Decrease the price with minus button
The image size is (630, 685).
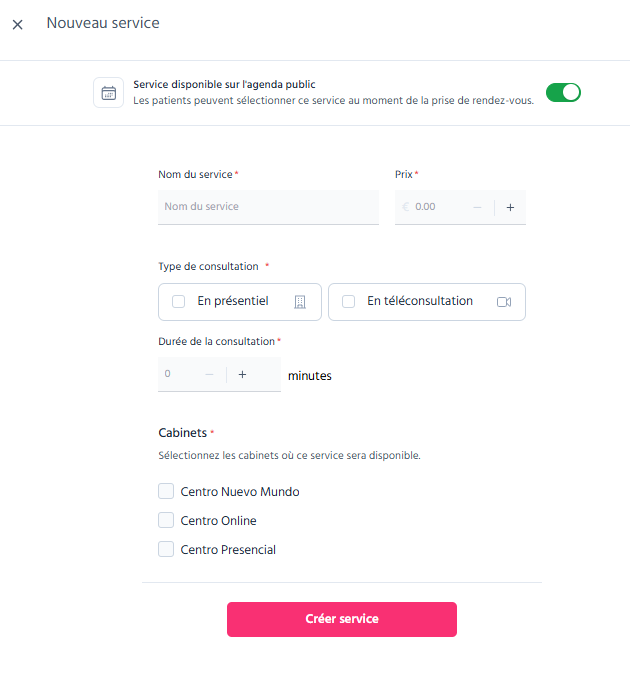coord(477,208)
